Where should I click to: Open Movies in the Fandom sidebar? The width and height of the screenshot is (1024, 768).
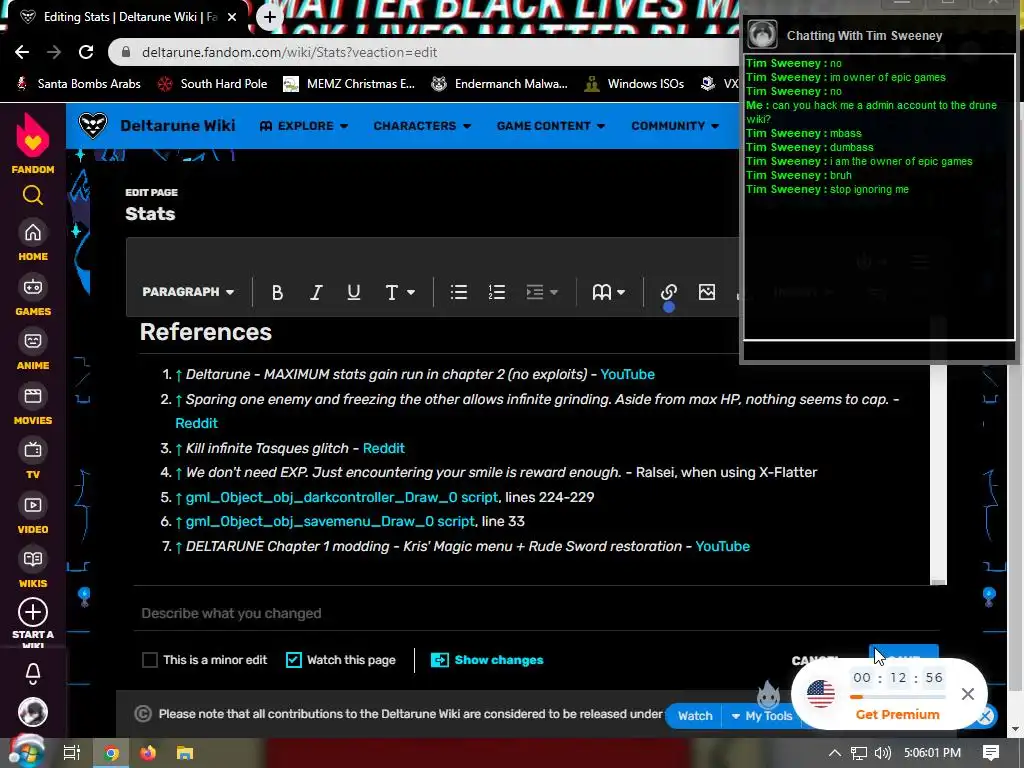(33, 405)
